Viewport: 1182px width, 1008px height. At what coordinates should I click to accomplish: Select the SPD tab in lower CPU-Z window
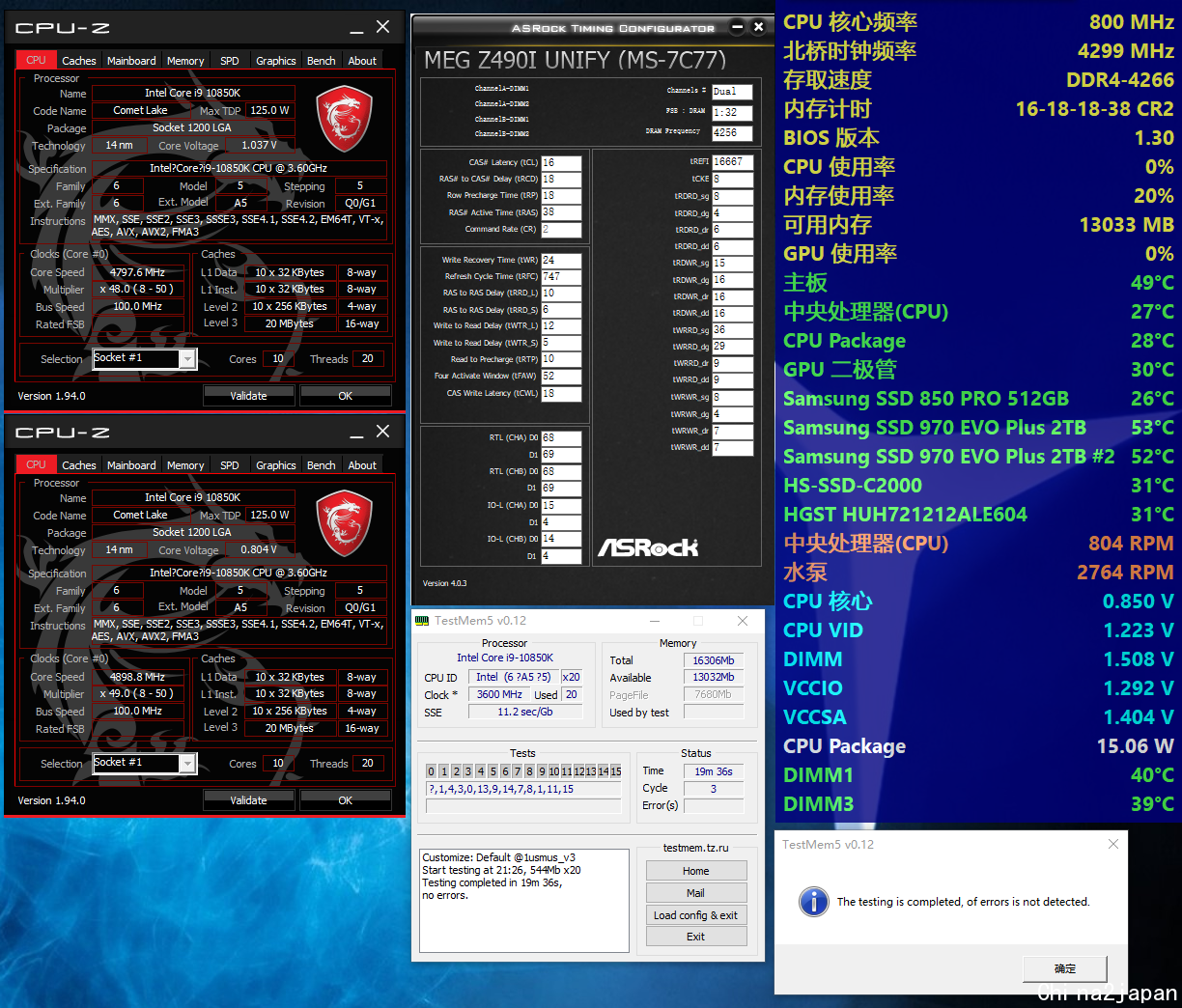click(230, 465)
